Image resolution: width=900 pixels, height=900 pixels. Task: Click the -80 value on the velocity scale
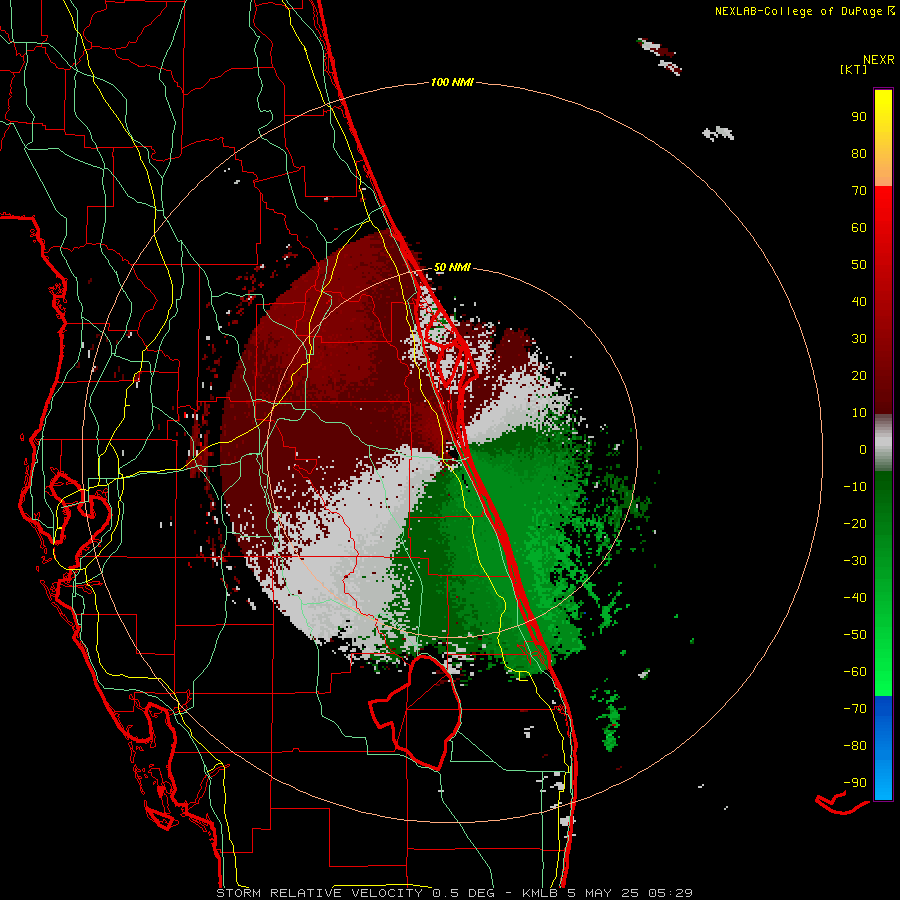[855, 746]
